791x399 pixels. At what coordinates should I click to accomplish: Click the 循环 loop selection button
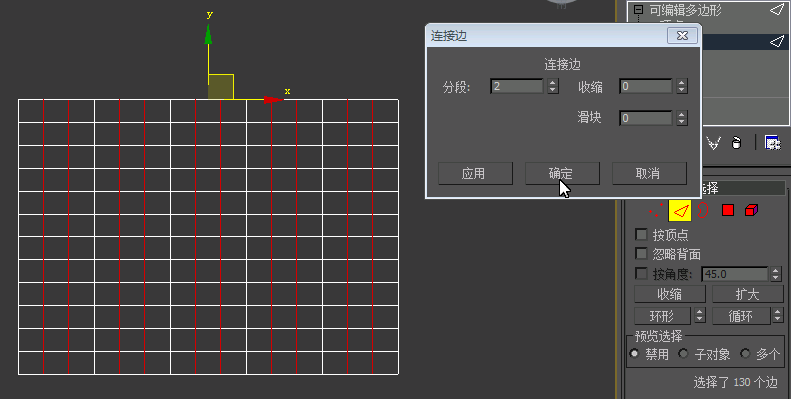[x=741, y=316]
